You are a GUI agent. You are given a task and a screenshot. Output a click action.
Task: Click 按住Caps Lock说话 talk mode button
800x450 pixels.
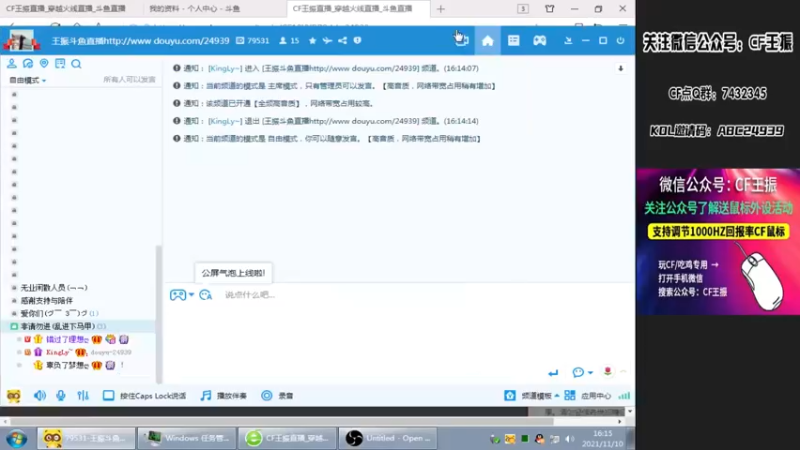click(x=144, y=396)
